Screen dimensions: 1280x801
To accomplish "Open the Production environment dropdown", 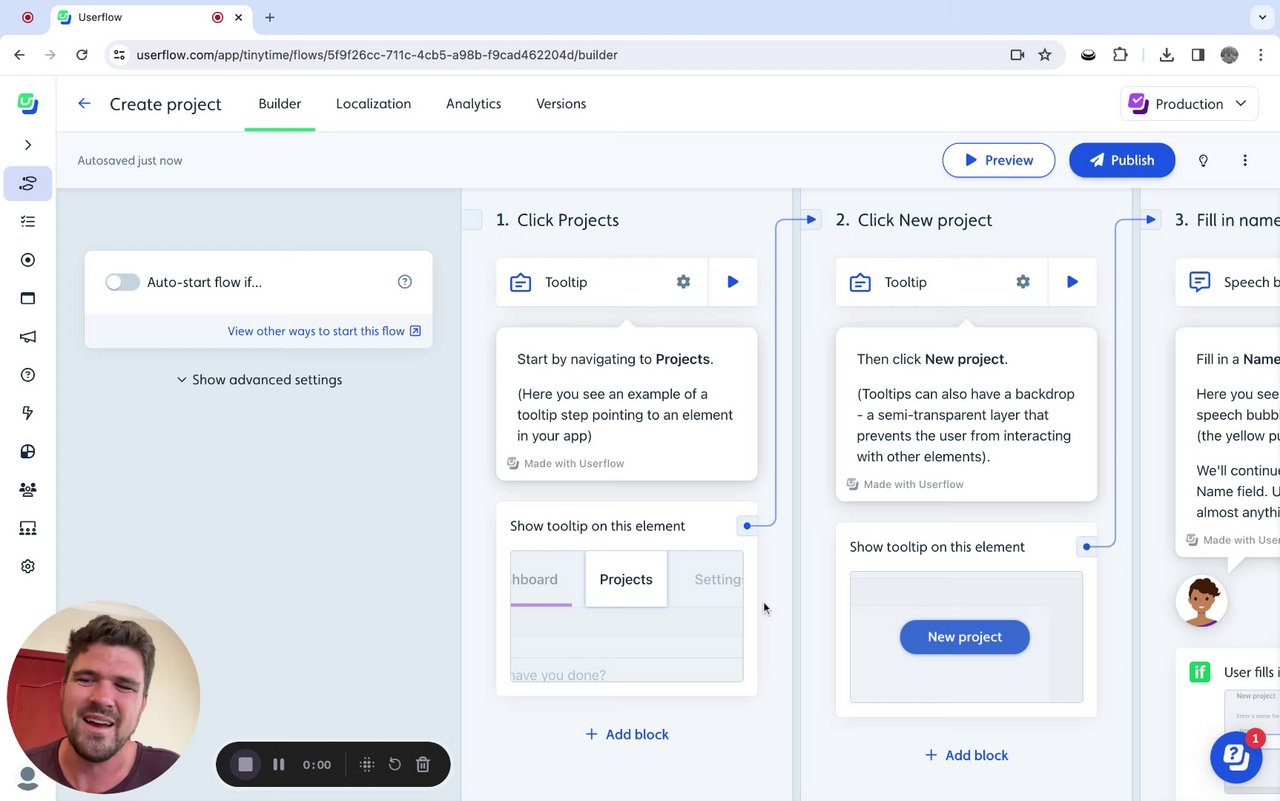I will click(1189, 104).
